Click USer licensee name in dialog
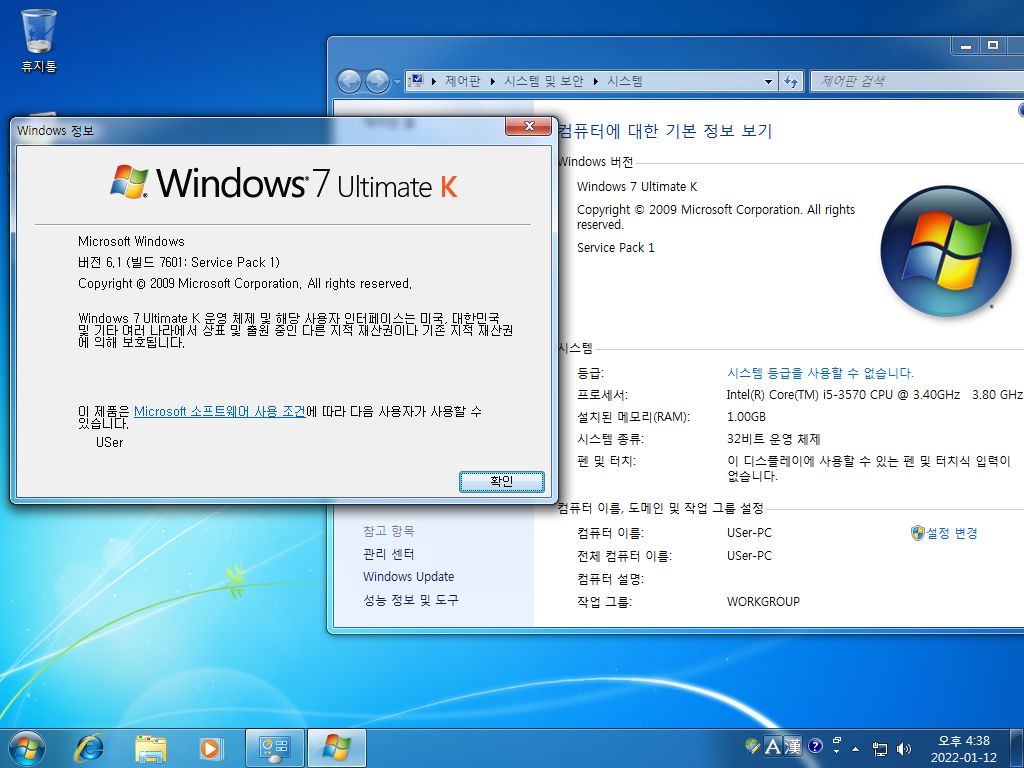 pyautogui.click(x=109, y=442)
